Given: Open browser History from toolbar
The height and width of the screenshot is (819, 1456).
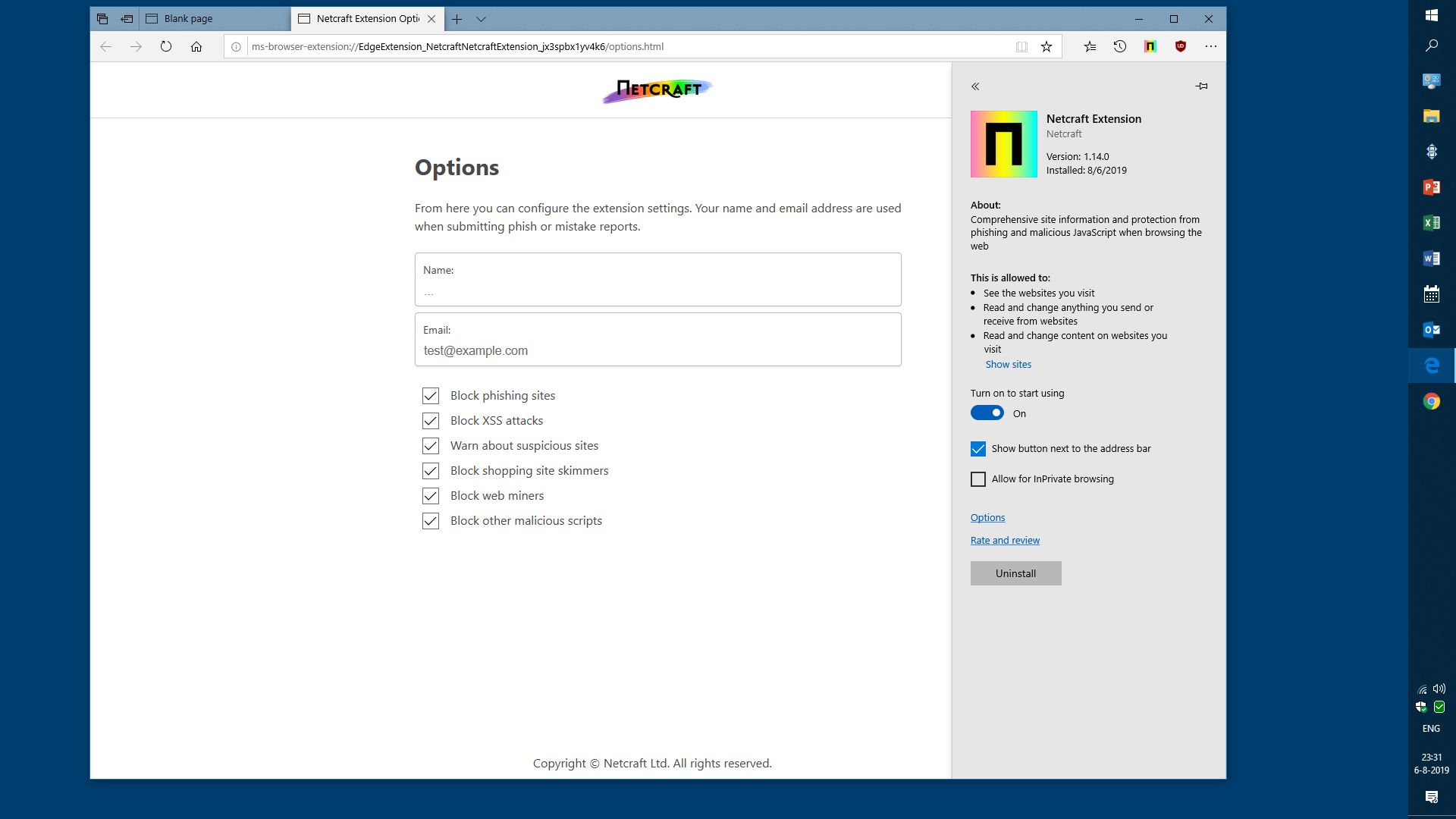Looking at the screenshot, I should (1120, 46).
